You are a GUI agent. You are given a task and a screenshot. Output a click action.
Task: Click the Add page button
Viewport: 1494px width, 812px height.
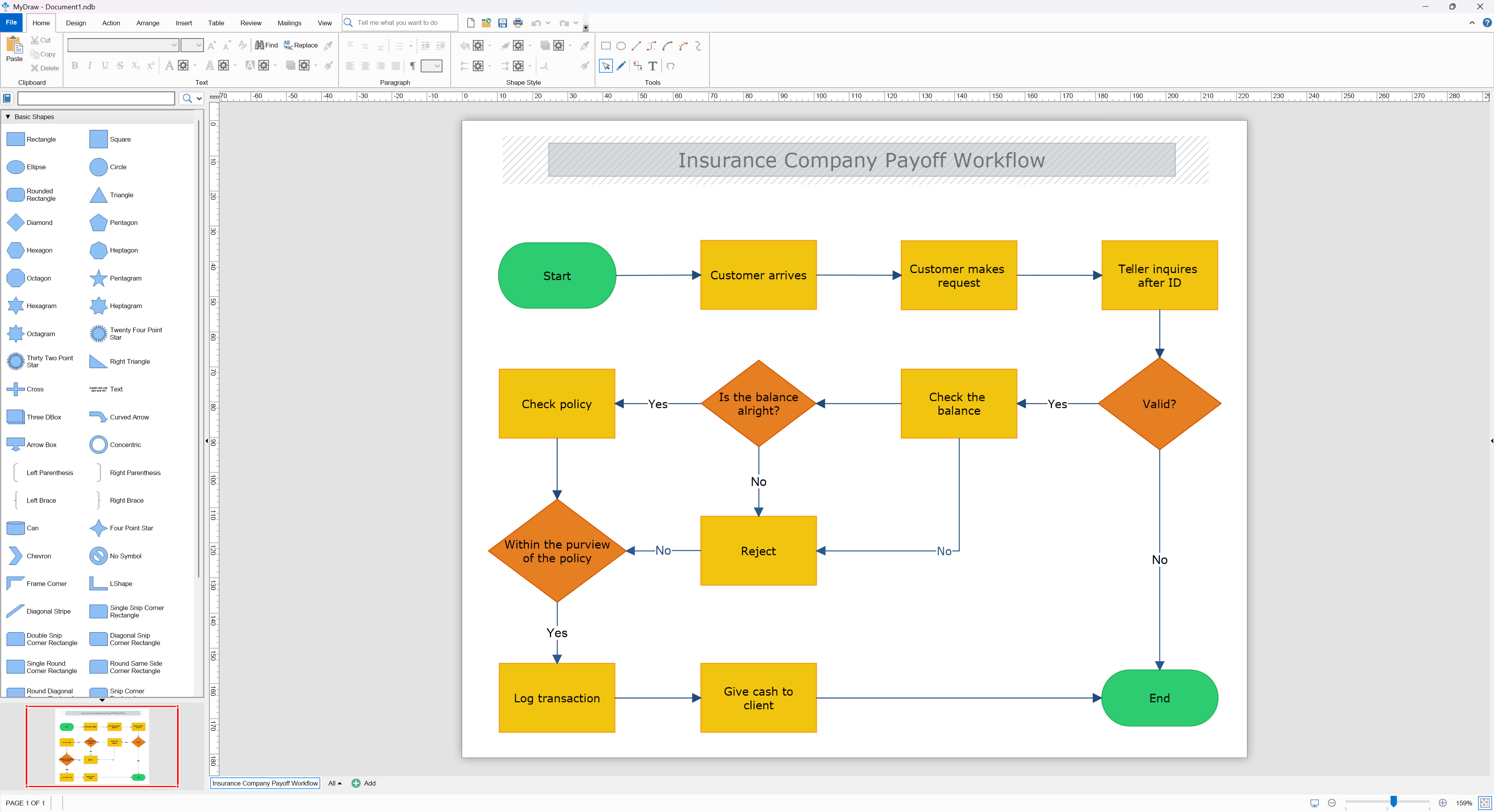click(363, 783)
